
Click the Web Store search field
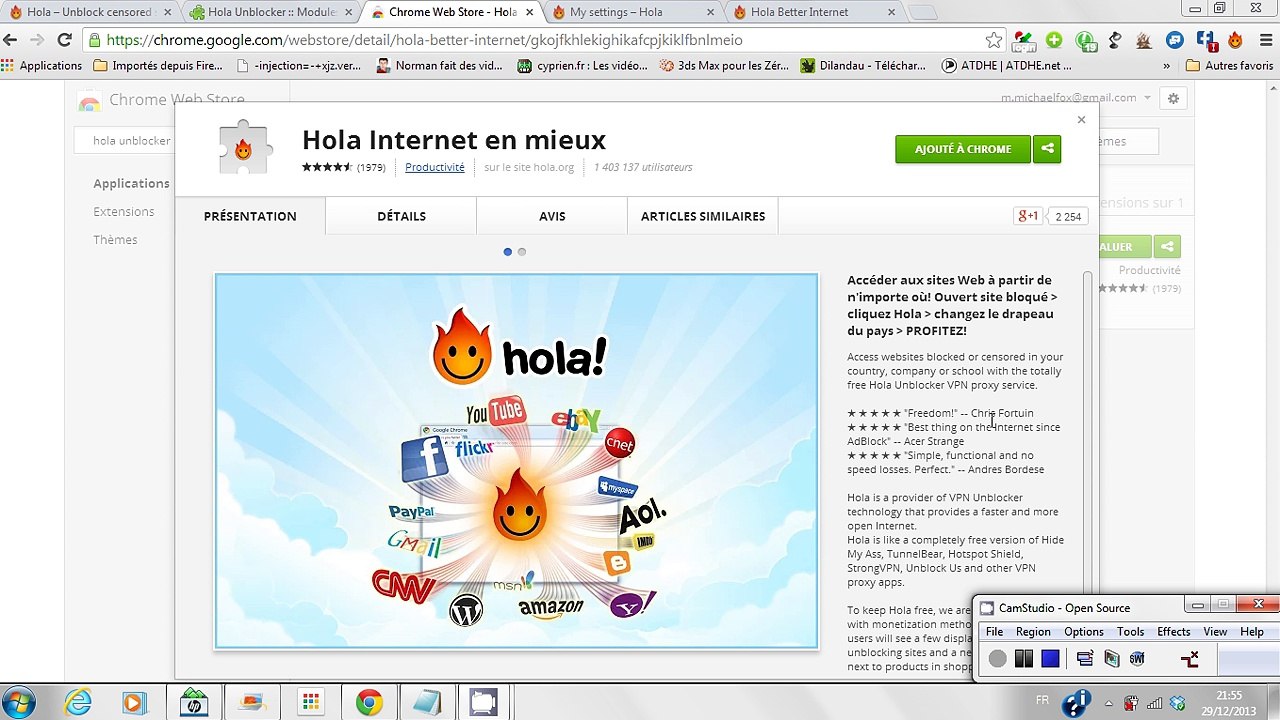[x=125, y=141]
